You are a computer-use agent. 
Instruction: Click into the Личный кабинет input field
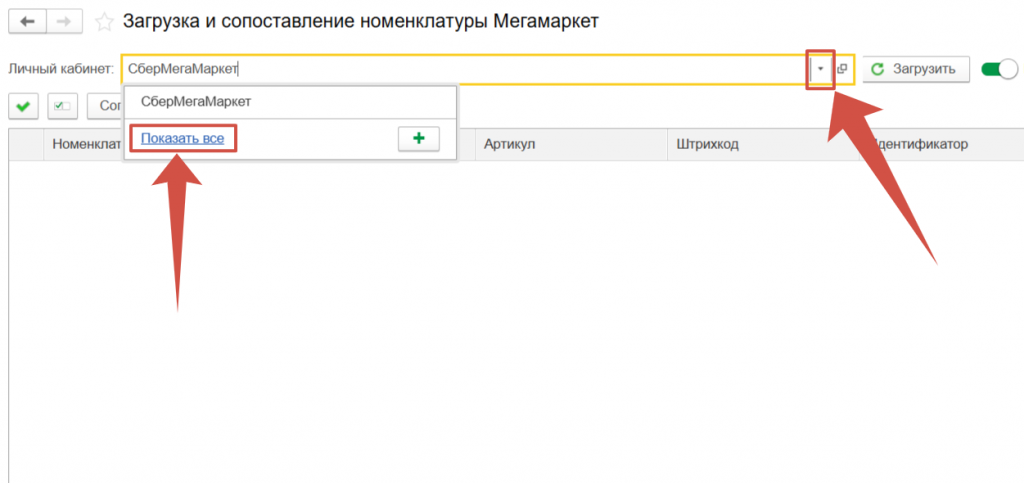click(460, 69)
